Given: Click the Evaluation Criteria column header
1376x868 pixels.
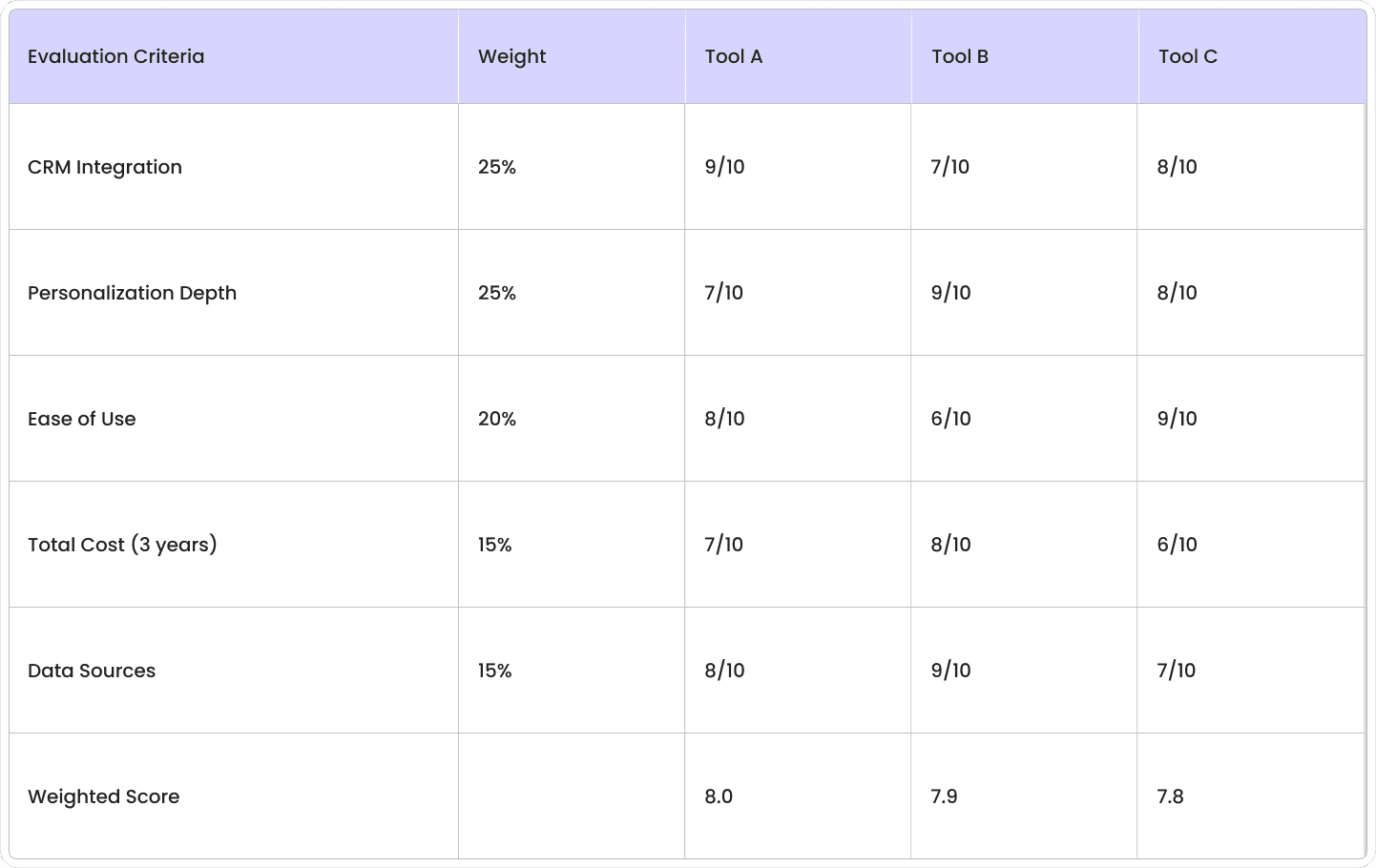Looking at the screenshot, I should [234, 56].
